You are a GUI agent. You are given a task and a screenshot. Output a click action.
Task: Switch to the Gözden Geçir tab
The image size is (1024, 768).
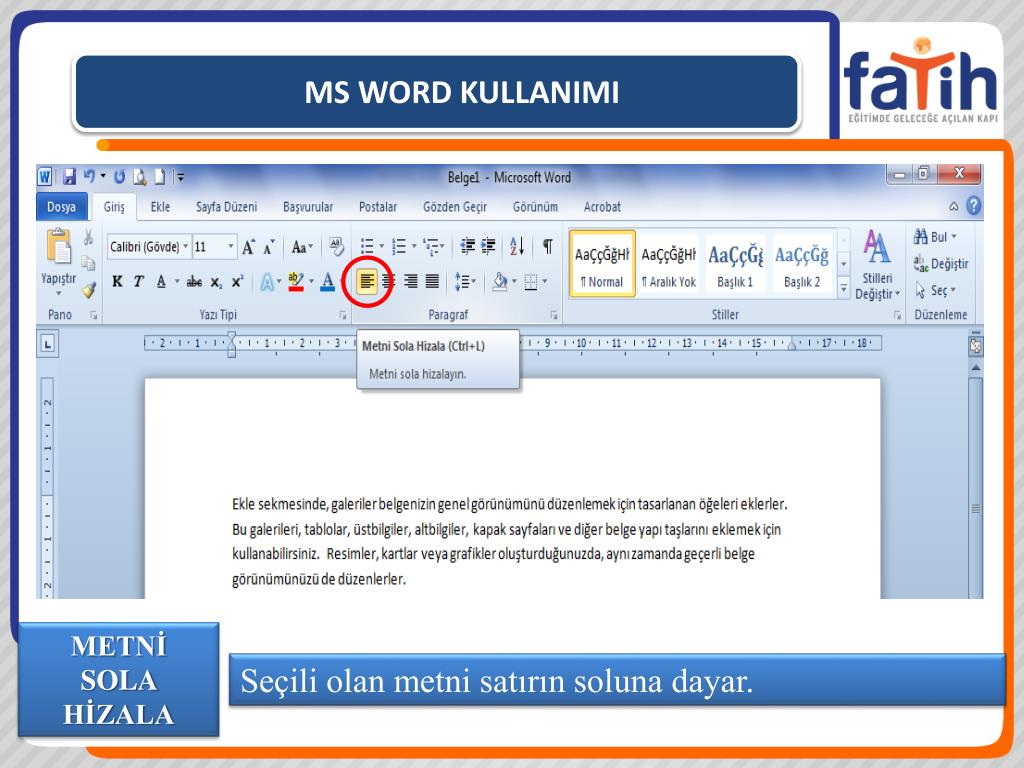tap(455, 207)
